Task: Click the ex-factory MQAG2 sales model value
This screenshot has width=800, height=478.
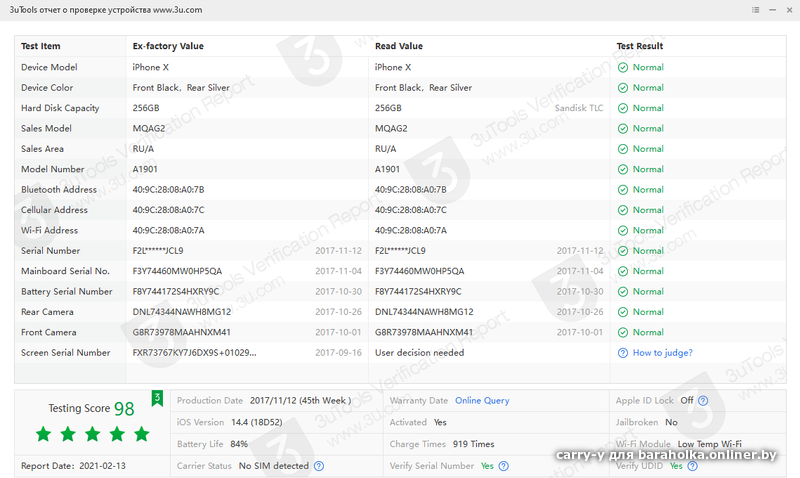Action: (149, 129)
